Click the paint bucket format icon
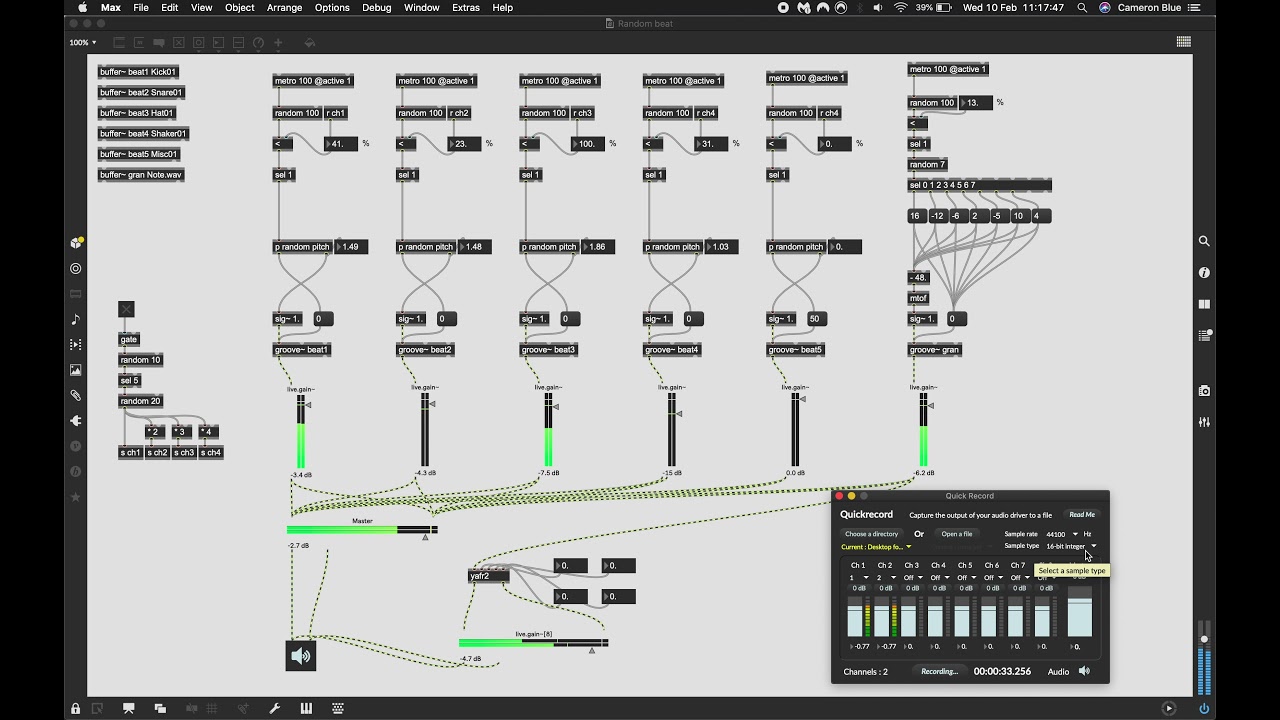 tap(310, 43)
